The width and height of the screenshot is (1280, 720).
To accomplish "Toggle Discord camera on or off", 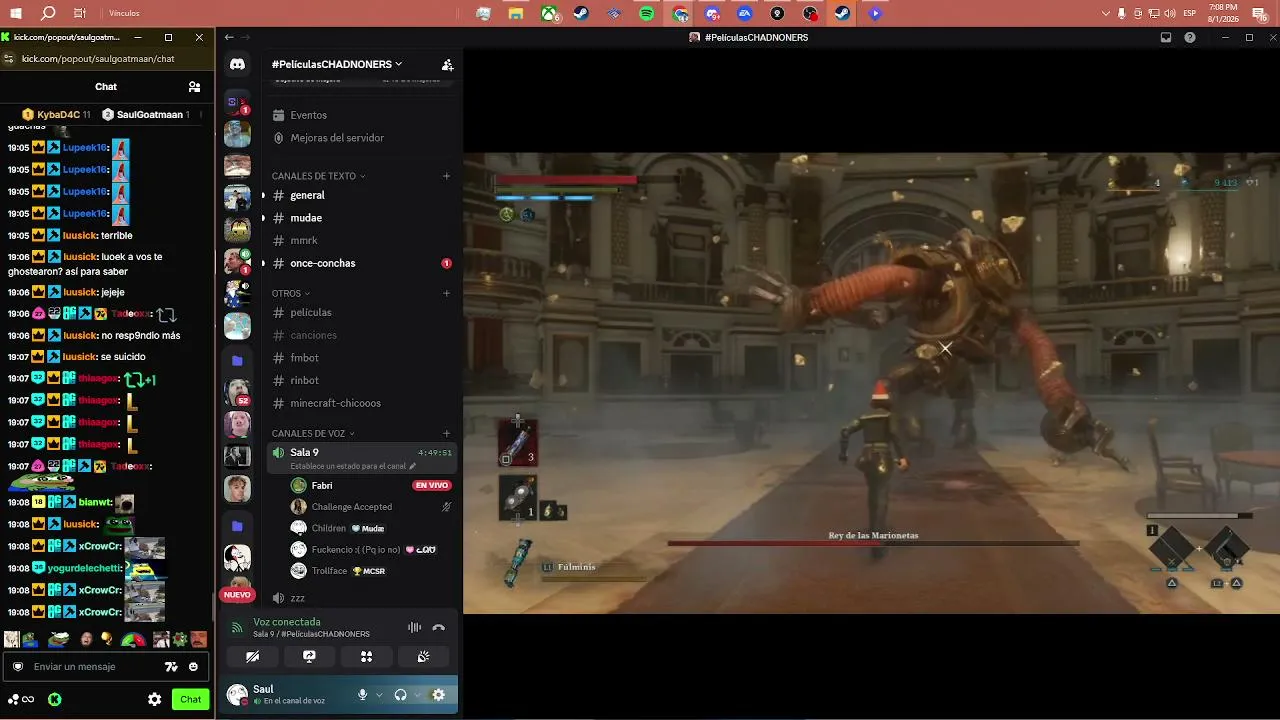I will [x=252, y=657].
